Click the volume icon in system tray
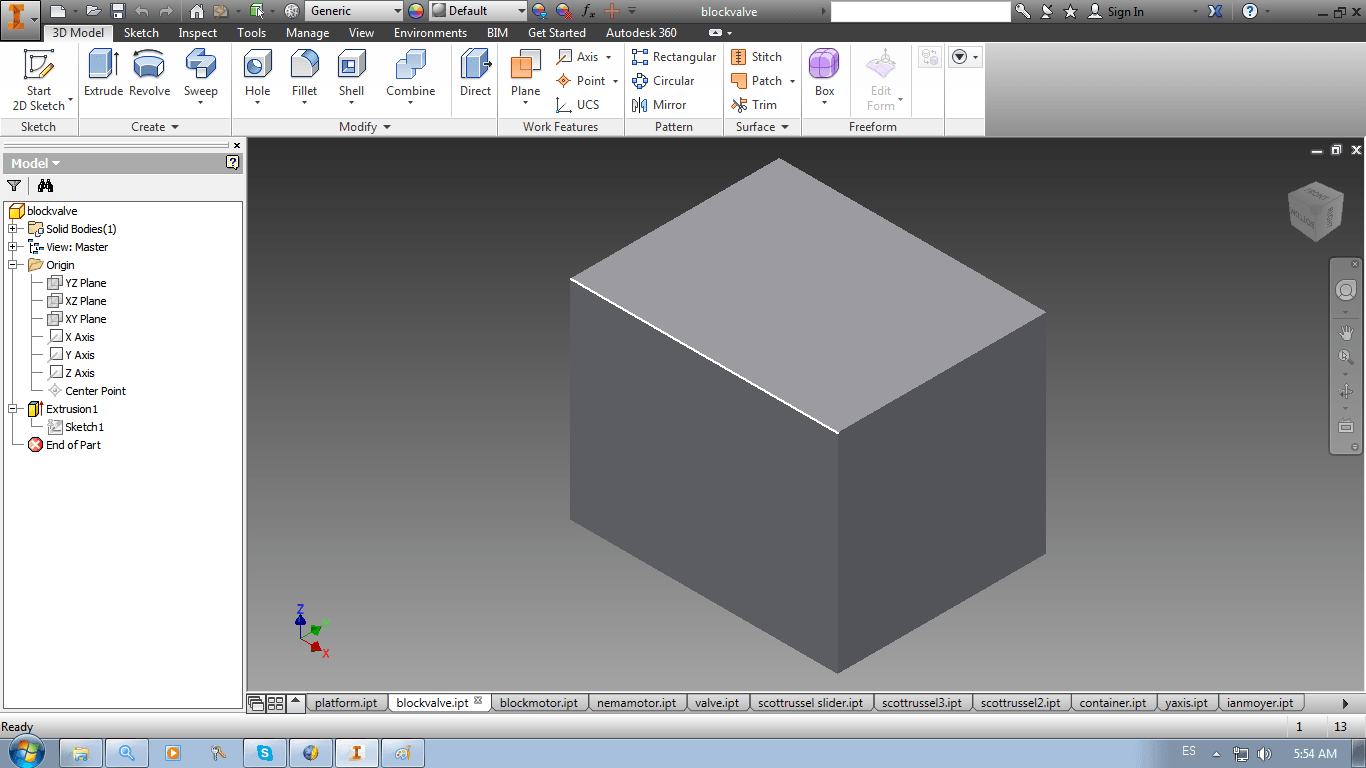The image size is (1366, 768). pyautogui.click(x=1264, y=753)
